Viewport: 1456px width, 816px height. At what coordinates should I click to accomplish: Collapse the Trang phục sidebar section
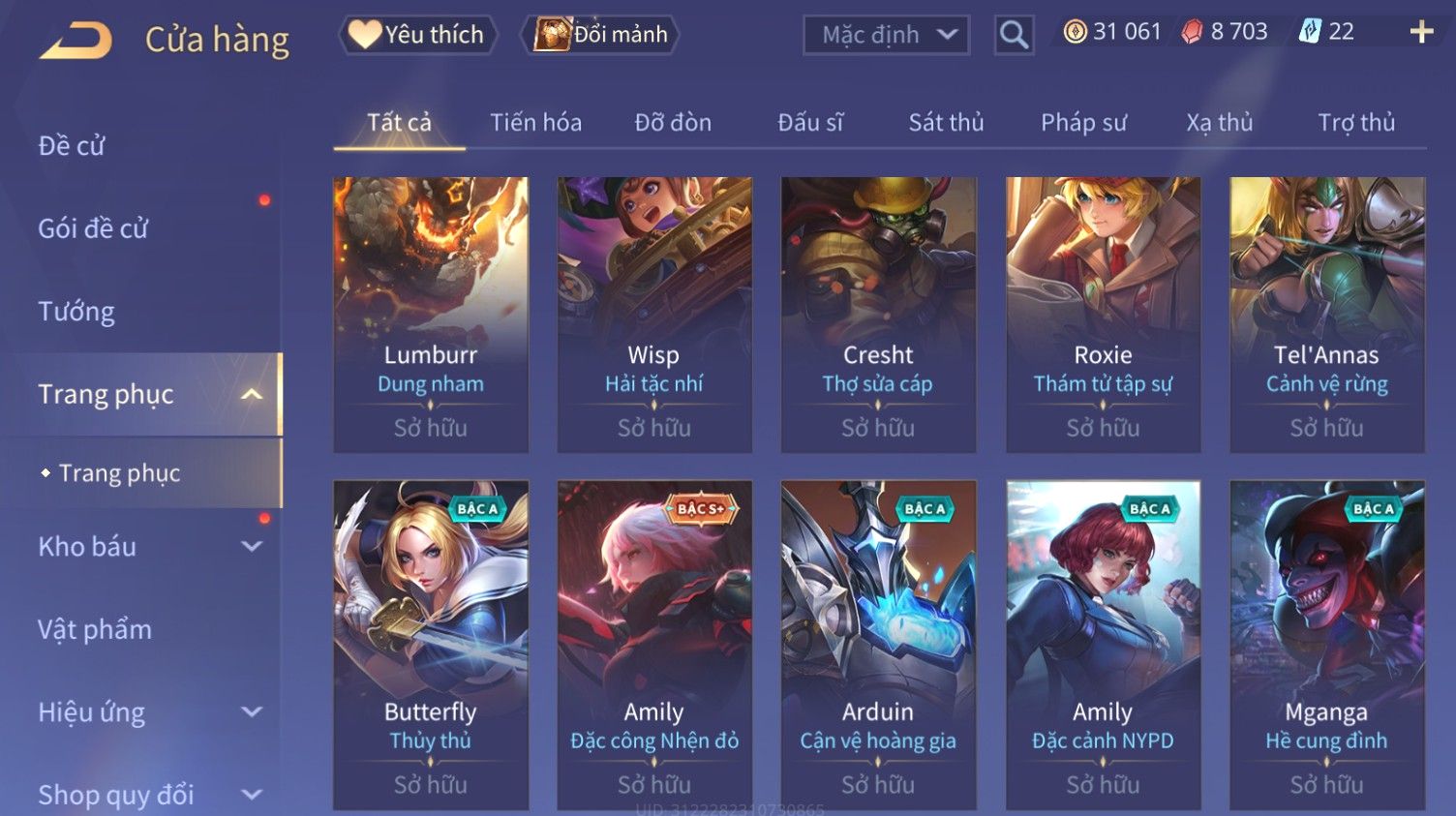click(x=252, y=394)
